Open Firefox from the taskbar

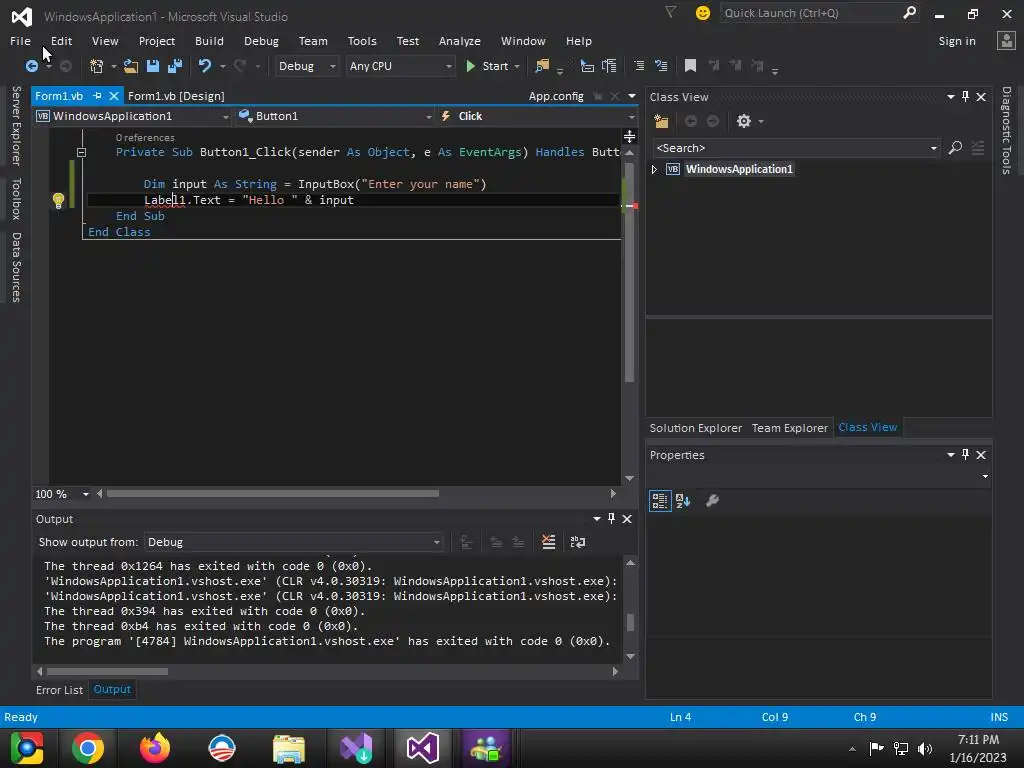pos(155,748)
